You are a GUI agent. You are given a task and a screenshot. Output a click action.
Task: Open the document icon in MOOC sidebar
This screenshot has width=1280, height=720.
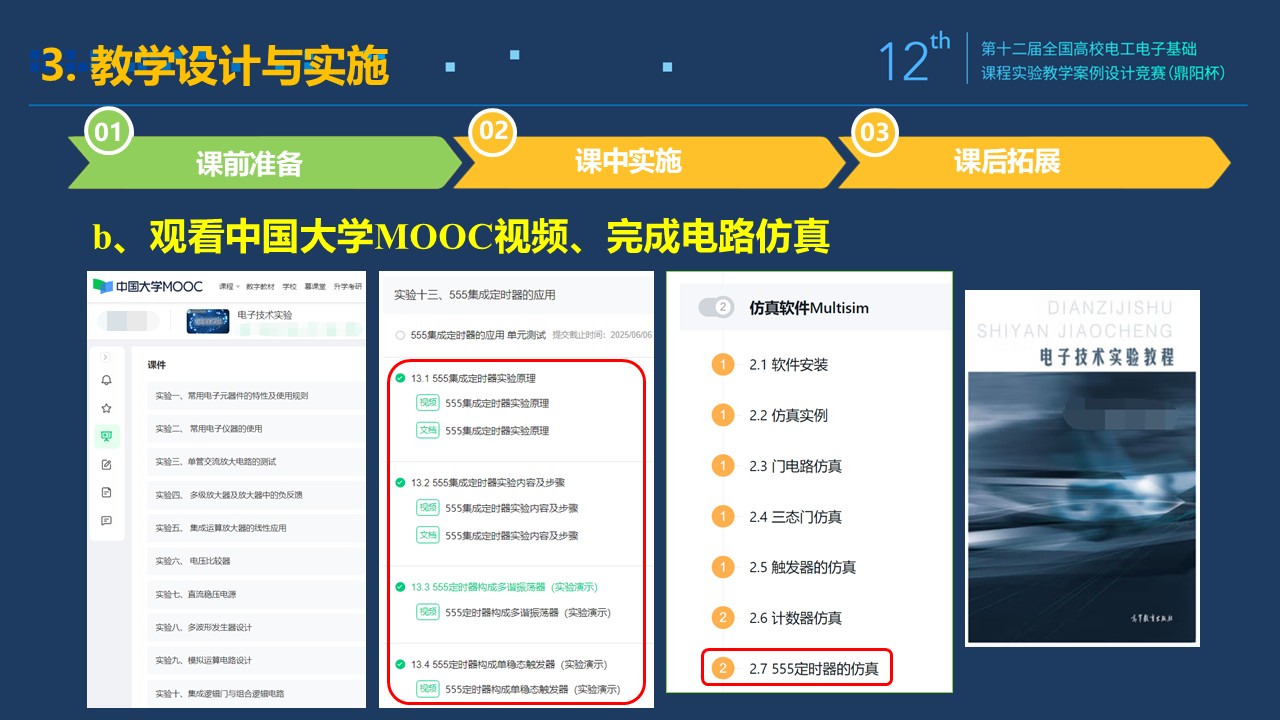coord(106,492)
